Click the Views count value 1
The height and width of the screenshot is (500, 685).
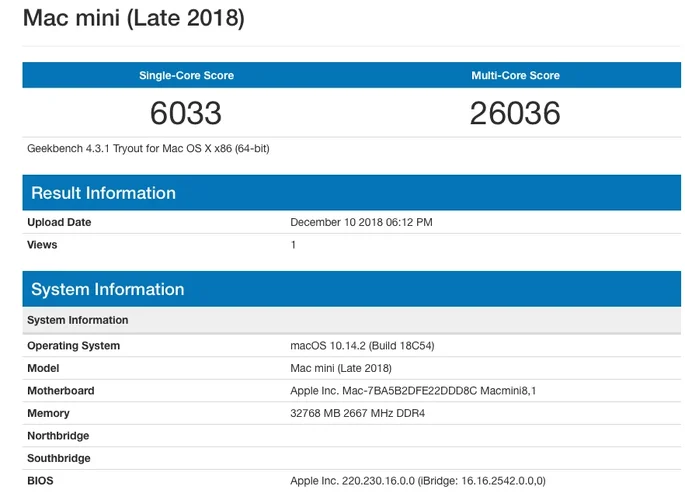click(x=293, y=245)
